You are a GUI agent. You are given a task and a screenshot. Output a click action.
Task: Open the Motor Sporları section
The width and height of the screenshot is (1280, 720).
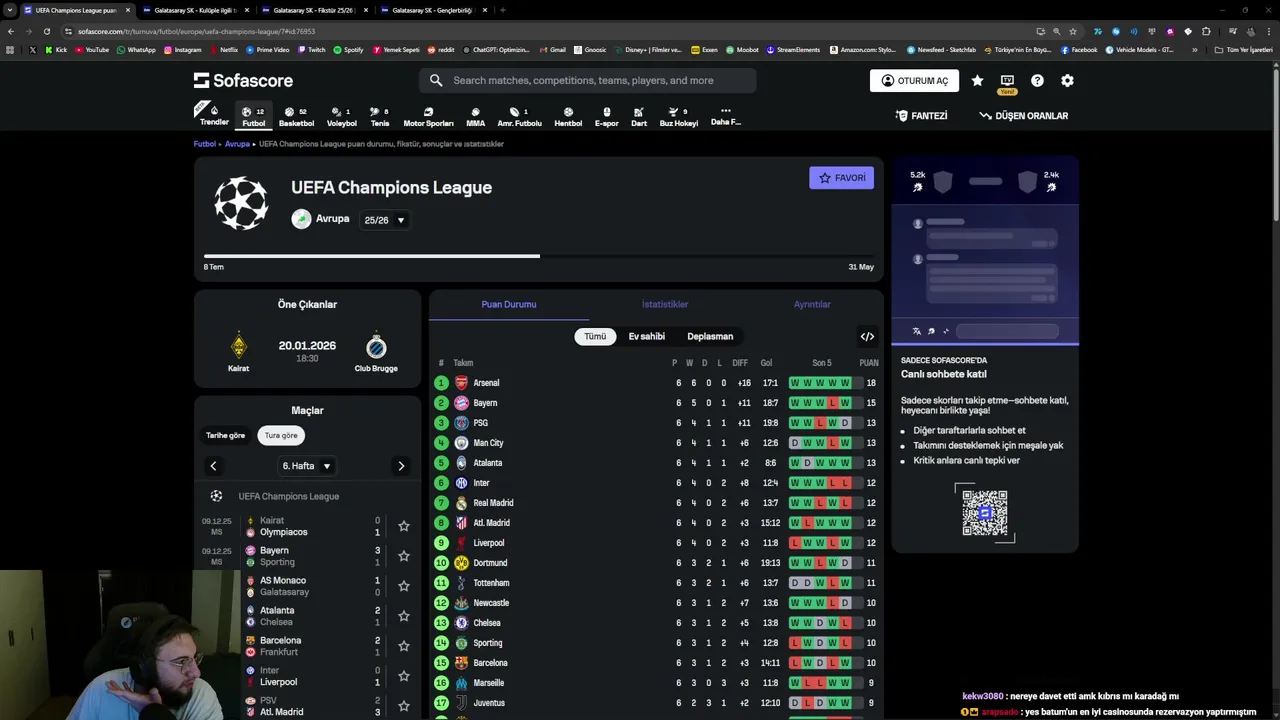click(428, 116)
